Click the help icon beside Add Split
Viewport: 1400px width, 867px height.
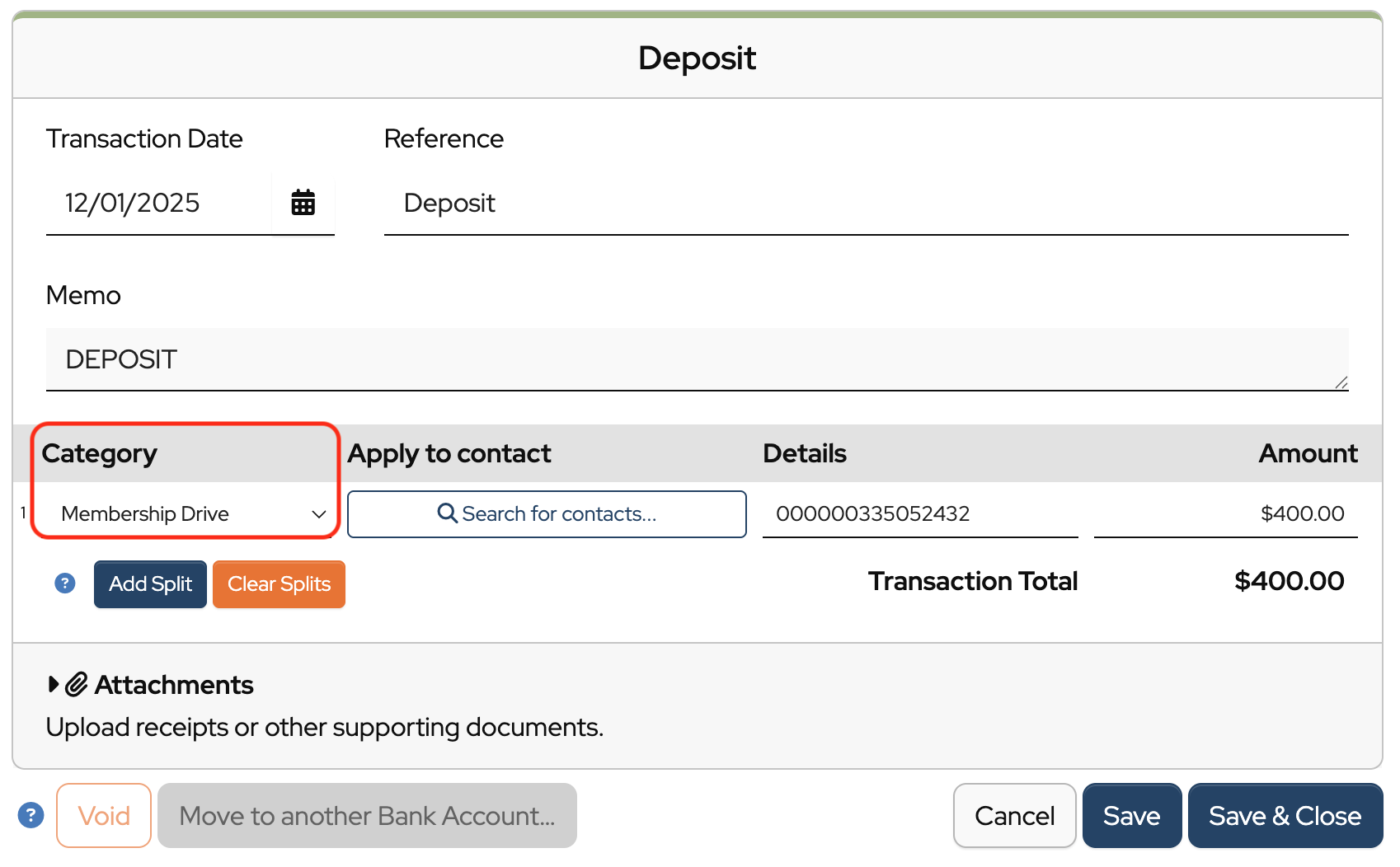coord(65,583)
